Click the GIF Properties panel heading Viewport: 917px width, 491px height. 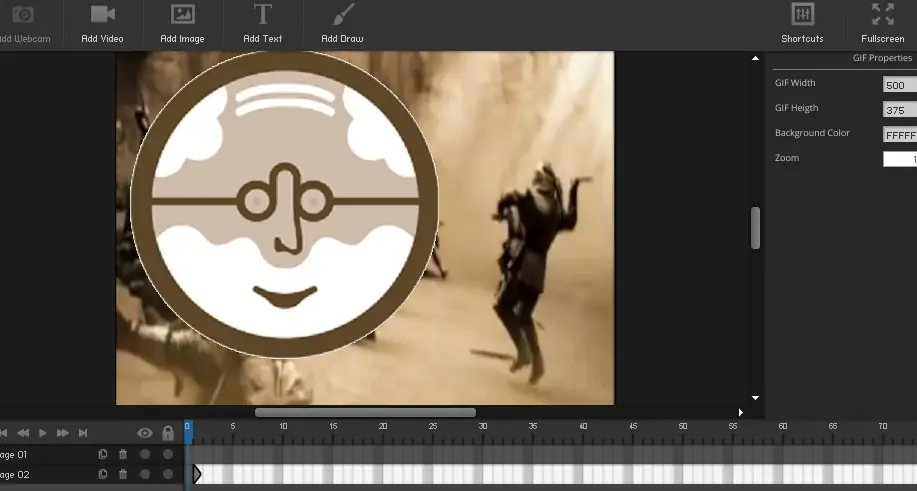point(882,58)
